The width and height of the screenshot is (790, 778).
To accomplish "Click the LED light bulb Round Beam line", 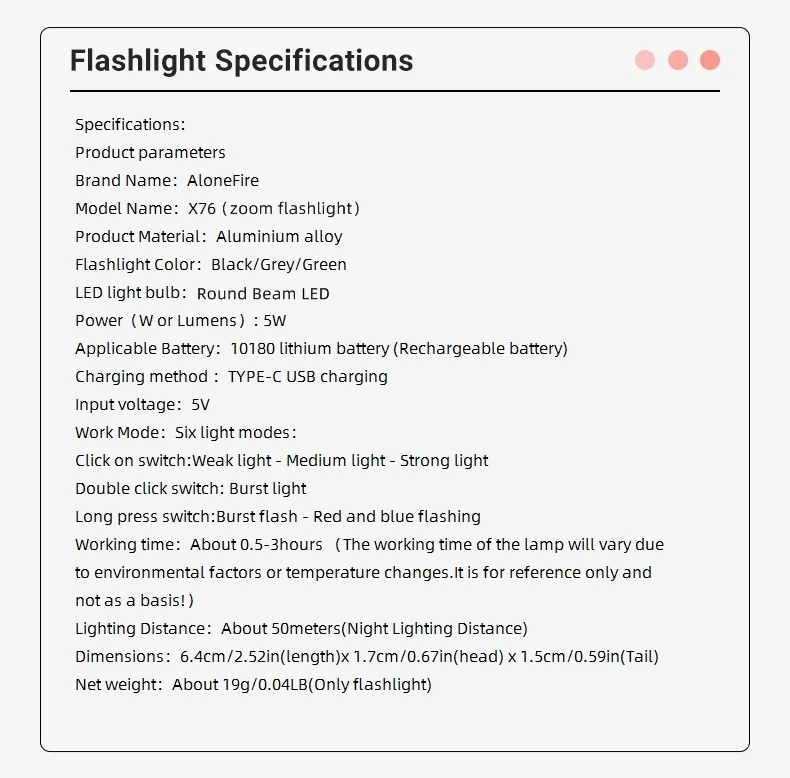I will tap(202, 293).
